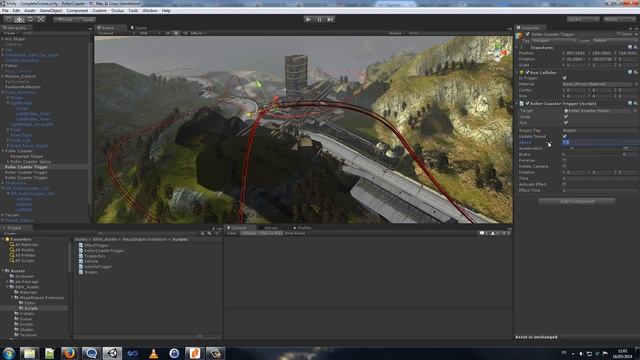Open VLC media player from the taskbar
Screen dimensions: 640x360
[153, 353]
